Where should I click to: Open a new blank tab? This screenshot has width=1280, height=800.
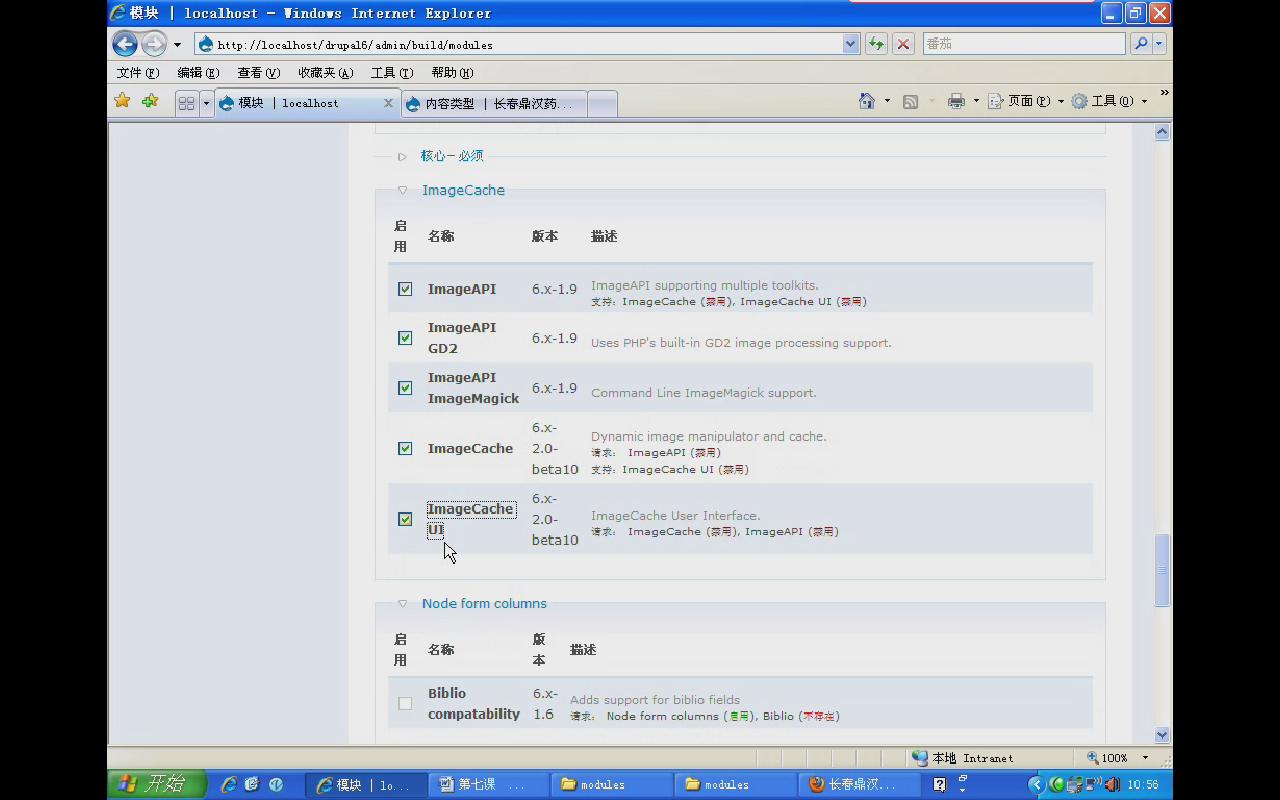point(602,103)
